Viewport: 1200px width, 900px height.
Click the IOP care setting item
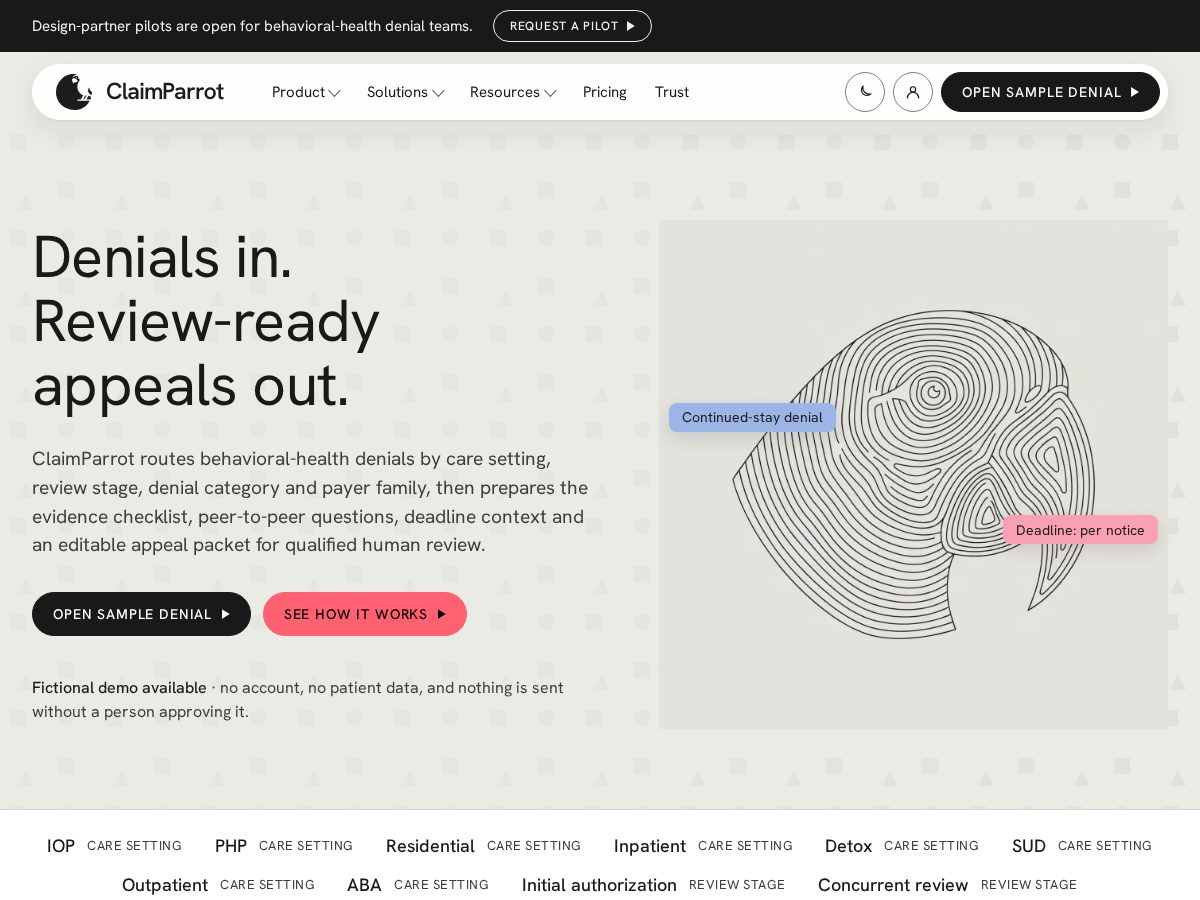[114, 846]
